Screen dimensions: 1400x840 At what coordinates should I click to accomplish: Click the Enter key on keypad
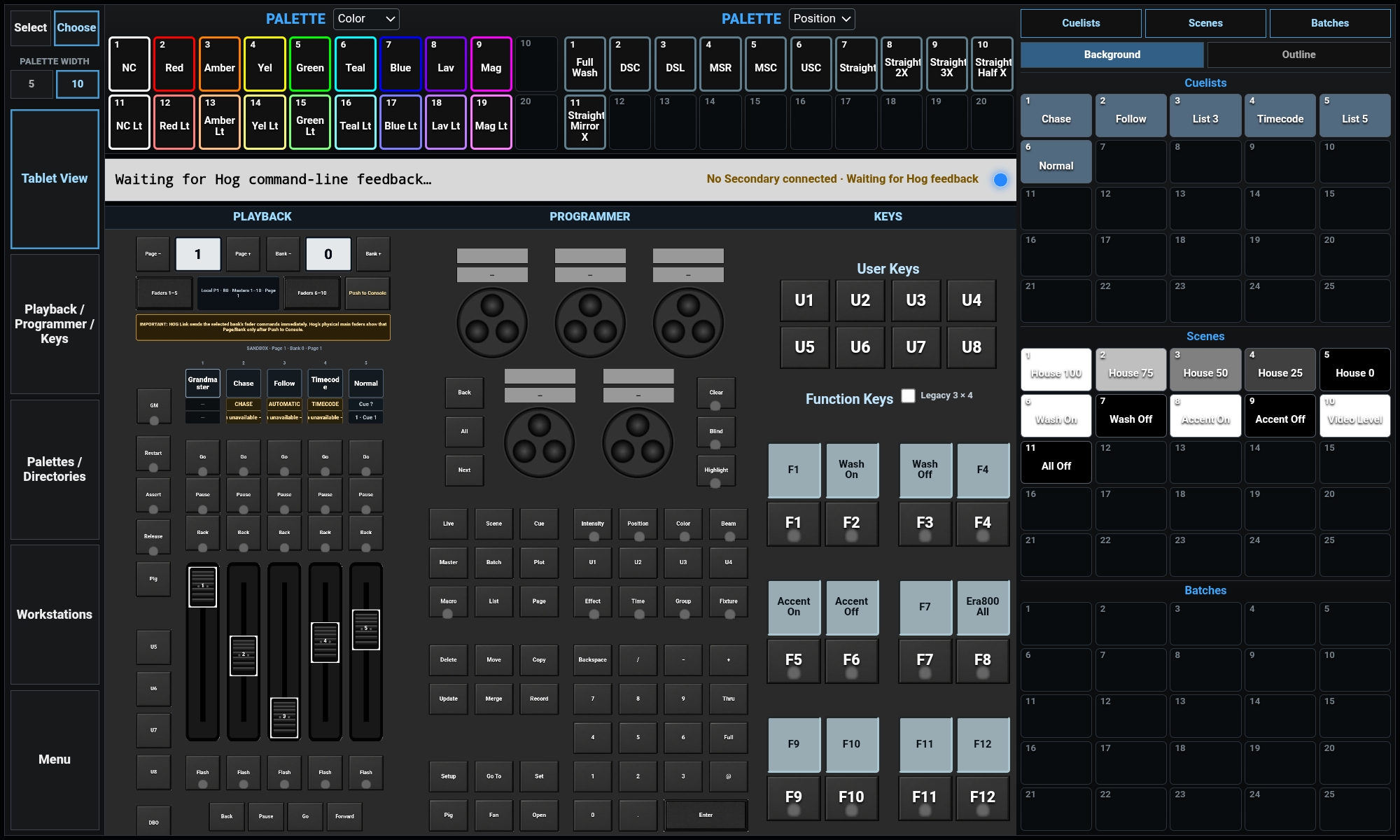tap(706, 815)
